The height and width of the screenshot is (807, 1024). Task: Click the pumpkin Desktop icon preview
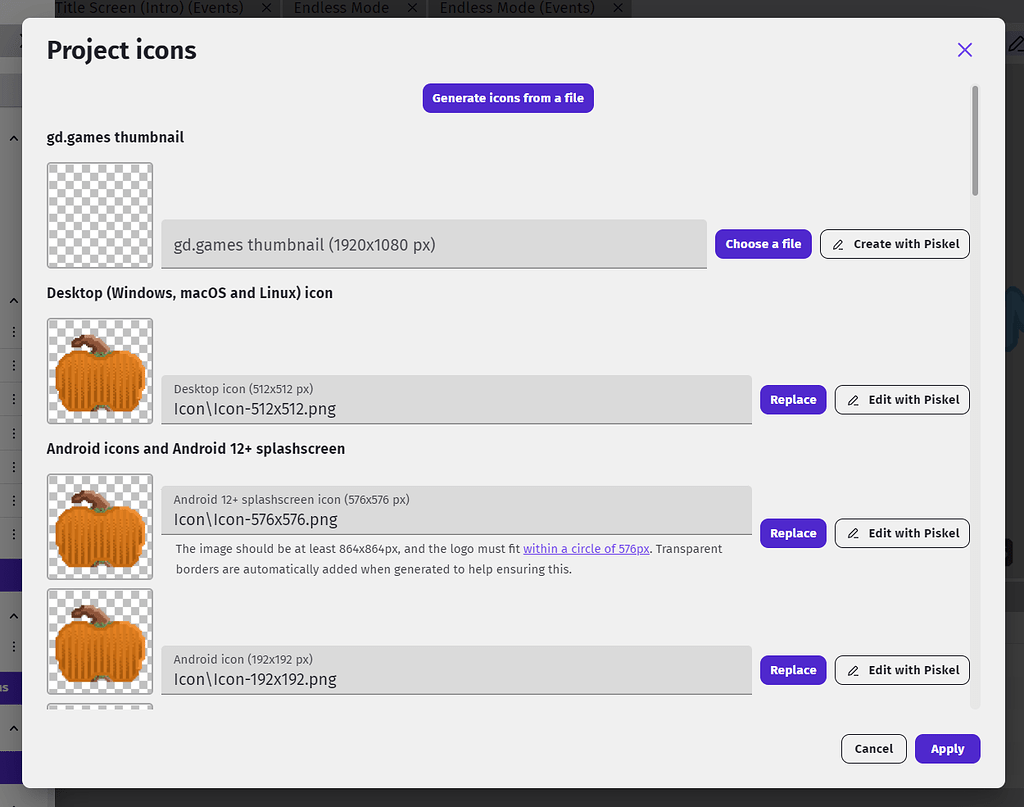pos(99,371)
